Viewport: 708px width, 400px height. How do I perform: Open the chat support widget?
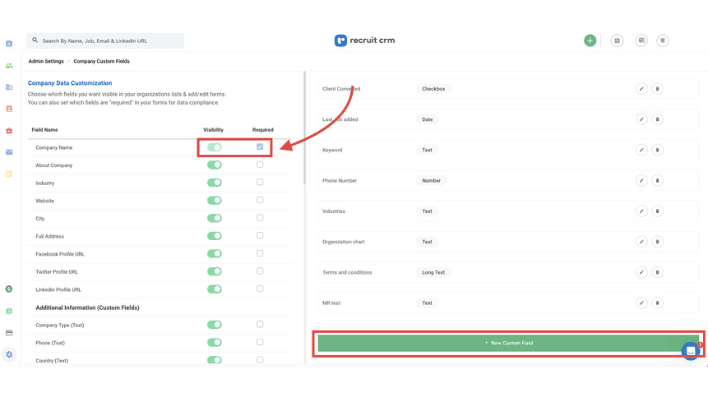point(691,351)
